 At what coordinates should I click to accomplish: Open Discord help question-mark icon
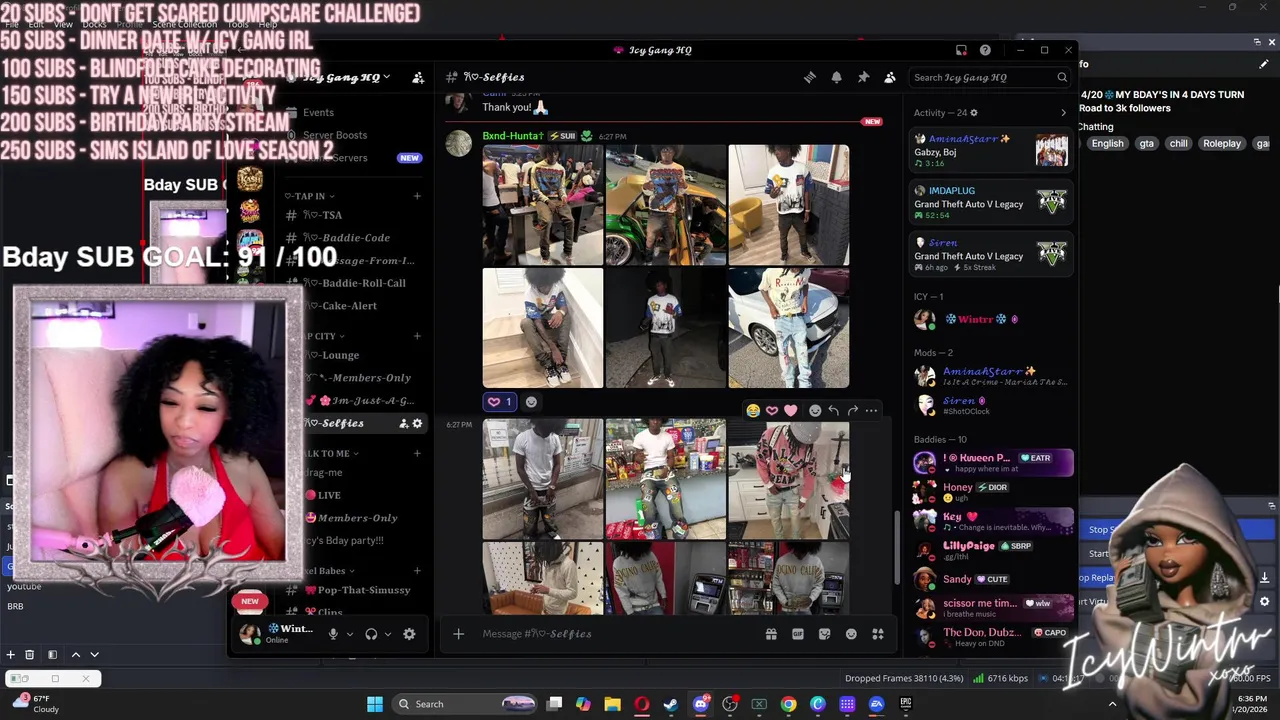(985, 50)
